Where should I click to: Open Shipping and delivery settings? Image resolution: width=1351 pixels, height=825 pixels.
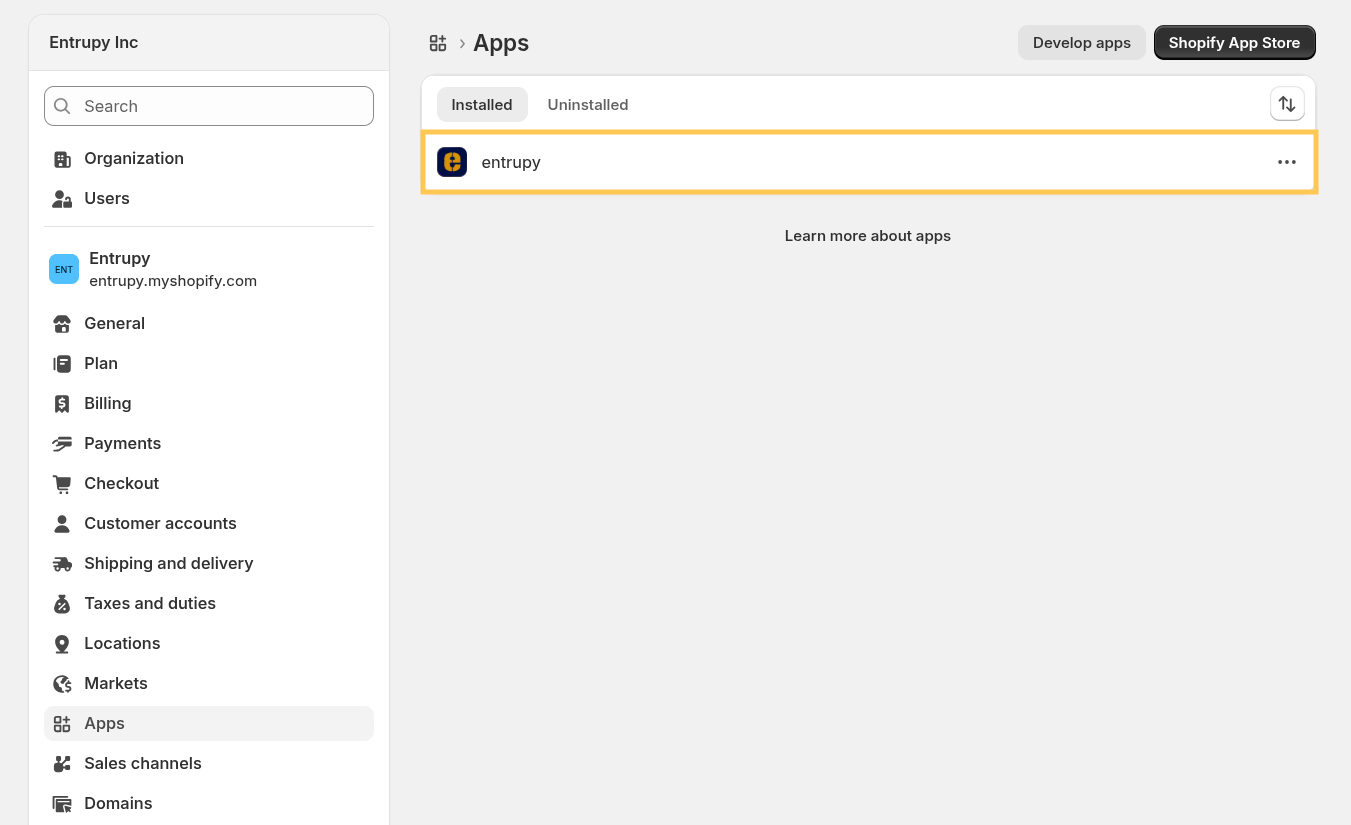pyautogui.click(x=209, y=564)
